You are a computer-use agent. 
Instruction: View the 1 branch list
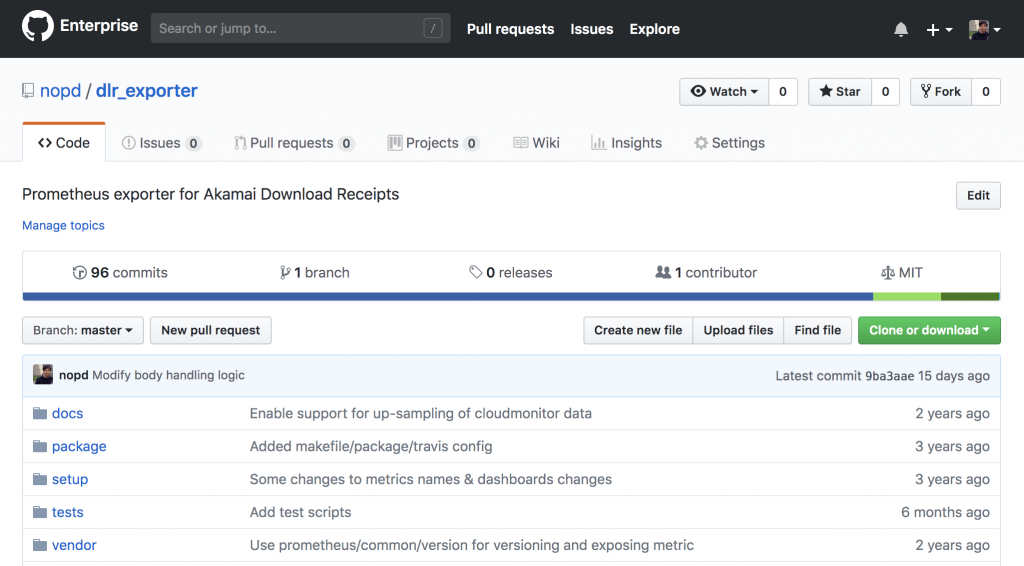tap(315, 272)
